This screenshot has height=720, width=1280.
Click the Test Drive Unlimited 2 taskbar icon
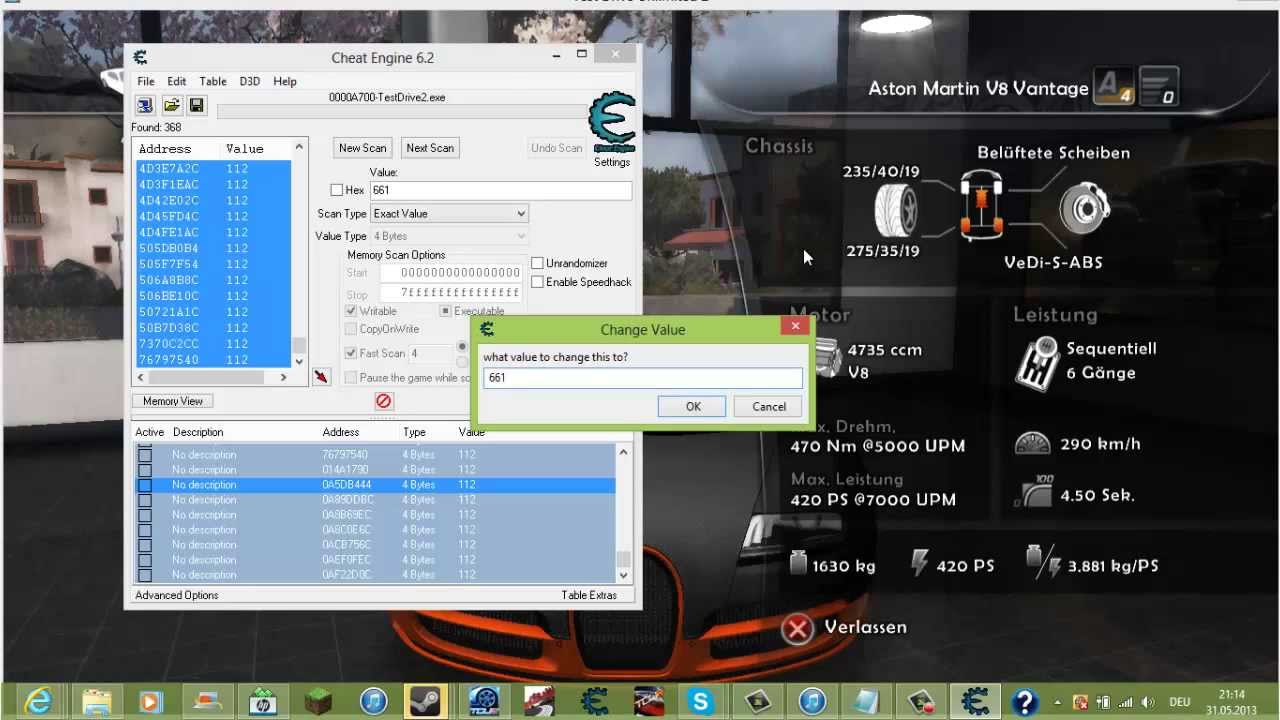click(x=482, y=701)
